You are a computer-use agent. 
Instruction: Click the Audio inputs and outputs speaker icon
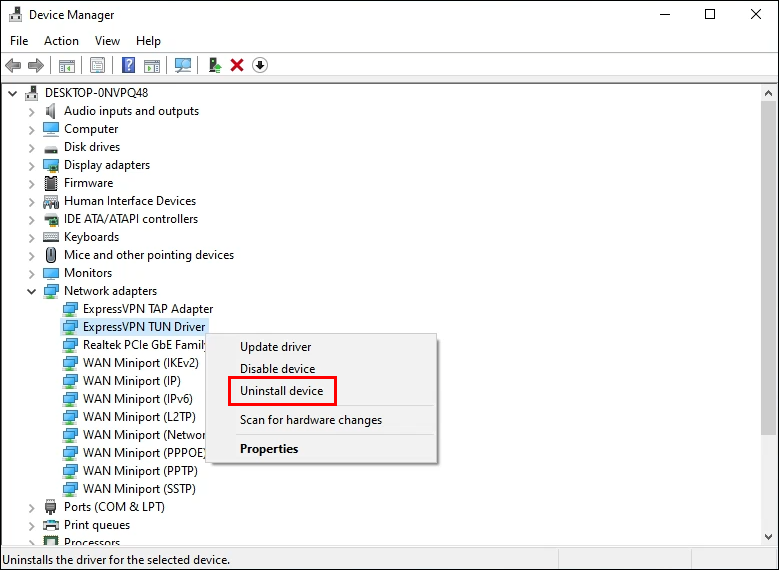(51, 111)
